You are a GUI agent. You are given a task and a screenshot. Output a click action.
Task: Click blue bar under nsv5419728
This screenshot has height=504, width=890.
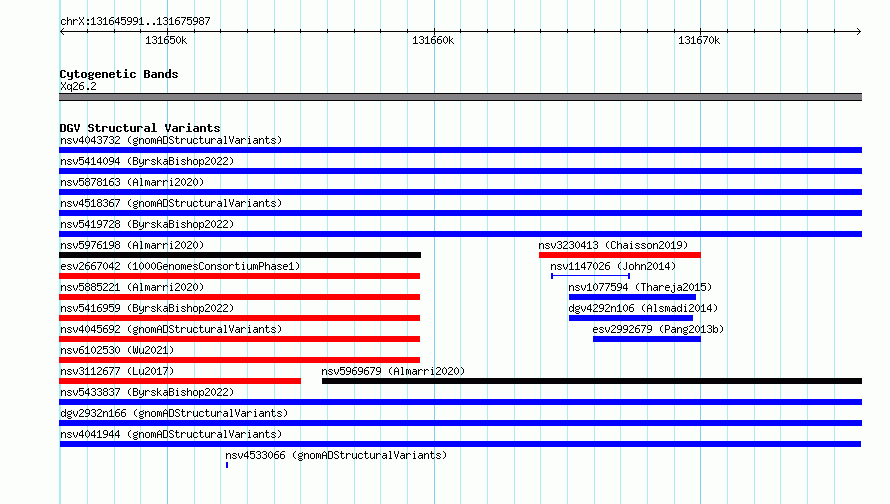click(x=460, y=234)
